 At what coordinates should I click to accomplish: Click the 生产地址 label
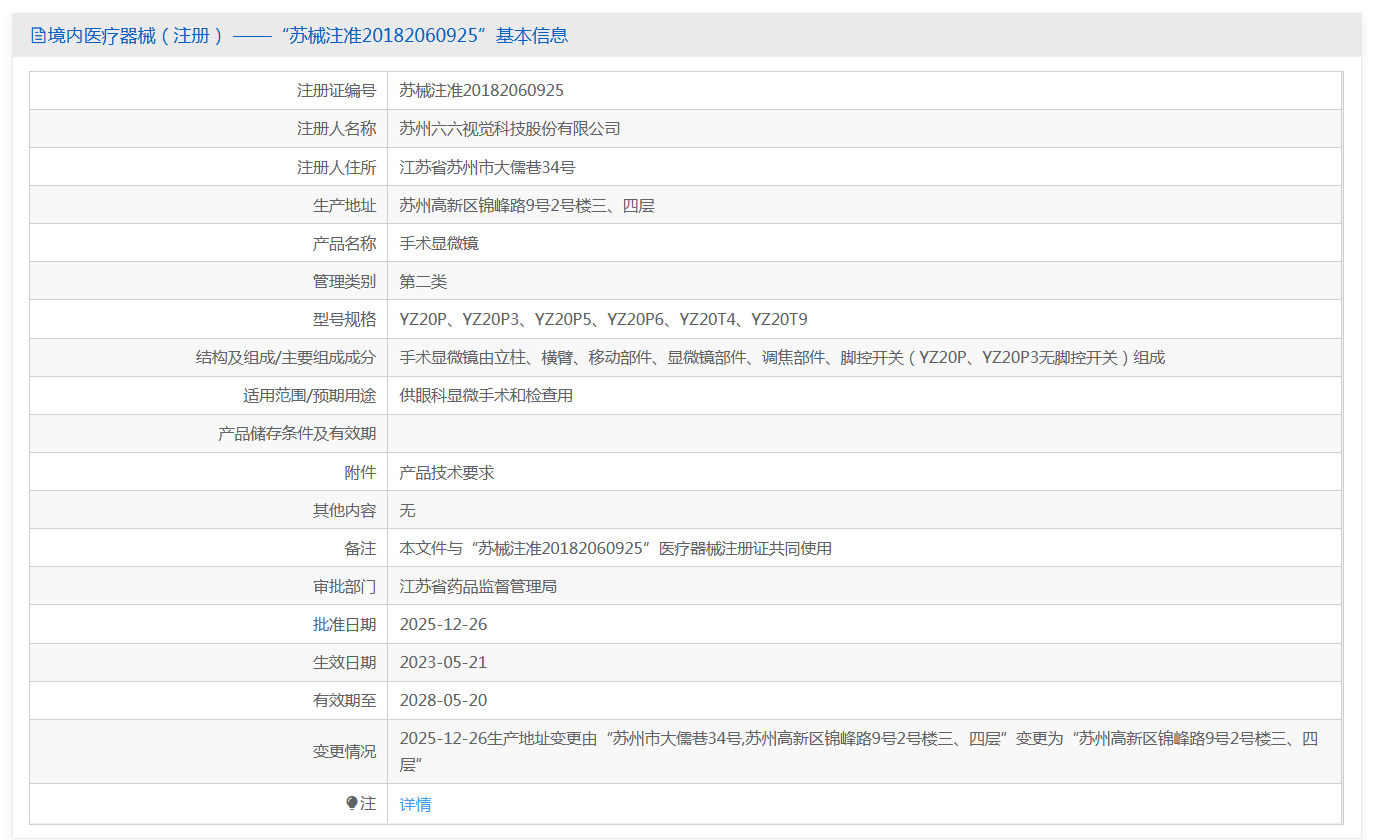[344, 204]
